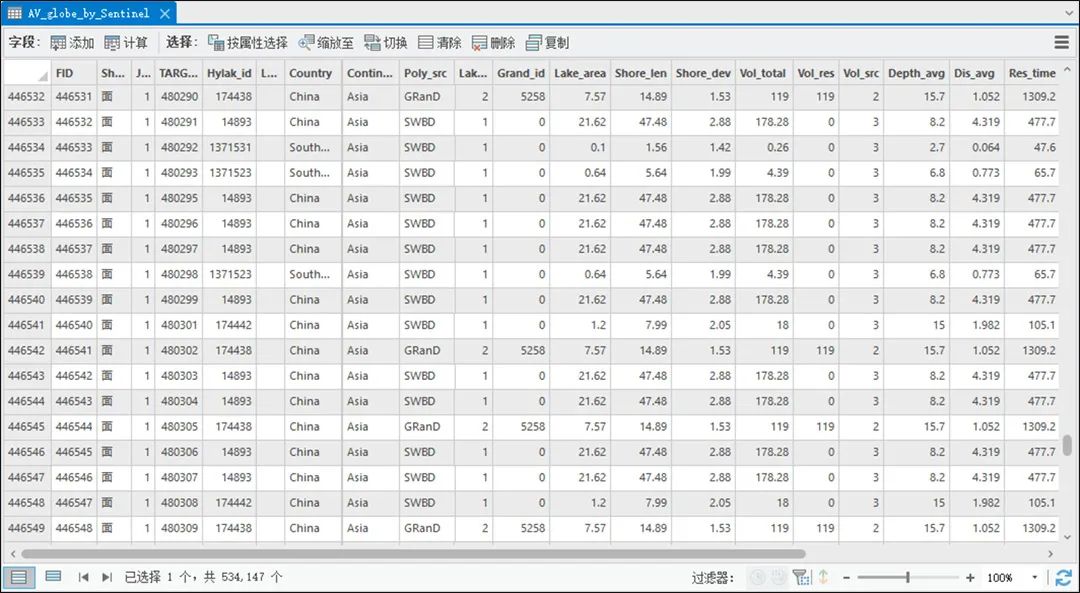
Task: Open the 计算 (calculate field) tool
Action: [125, 43]
